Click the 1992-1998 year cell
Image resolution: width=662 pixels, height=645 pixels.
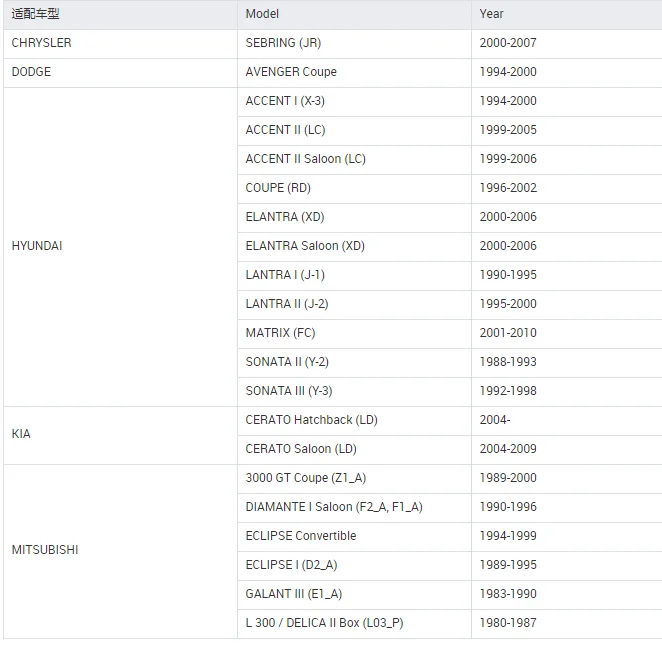click(x=567, y=392)
